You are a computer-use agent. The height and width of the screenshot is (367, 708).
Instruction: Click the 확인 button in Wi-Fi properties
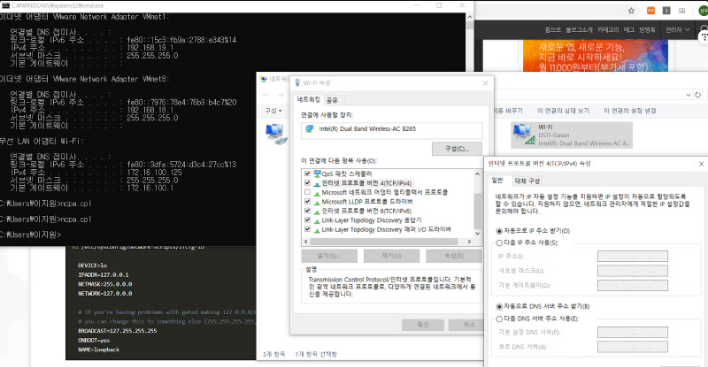(x=423, y=325)
